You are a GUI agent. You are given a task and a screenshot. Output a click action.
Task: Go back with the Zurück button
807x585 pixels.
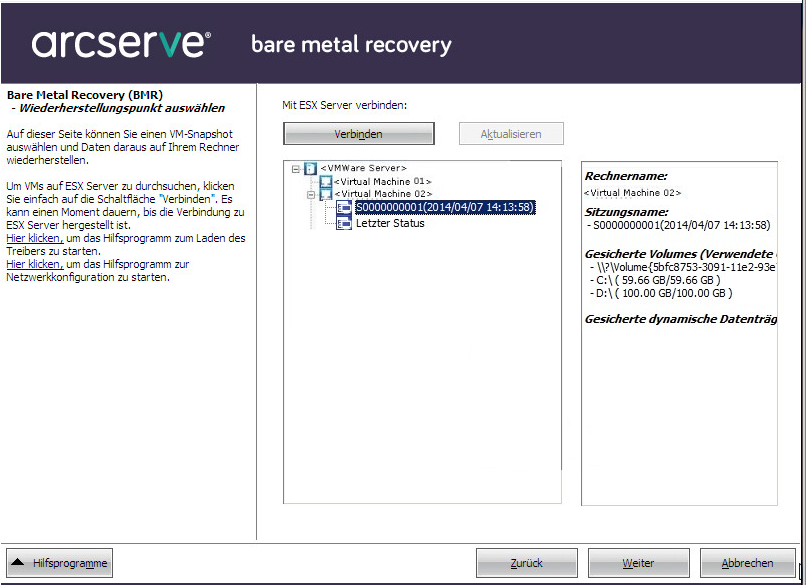[526, 564]
